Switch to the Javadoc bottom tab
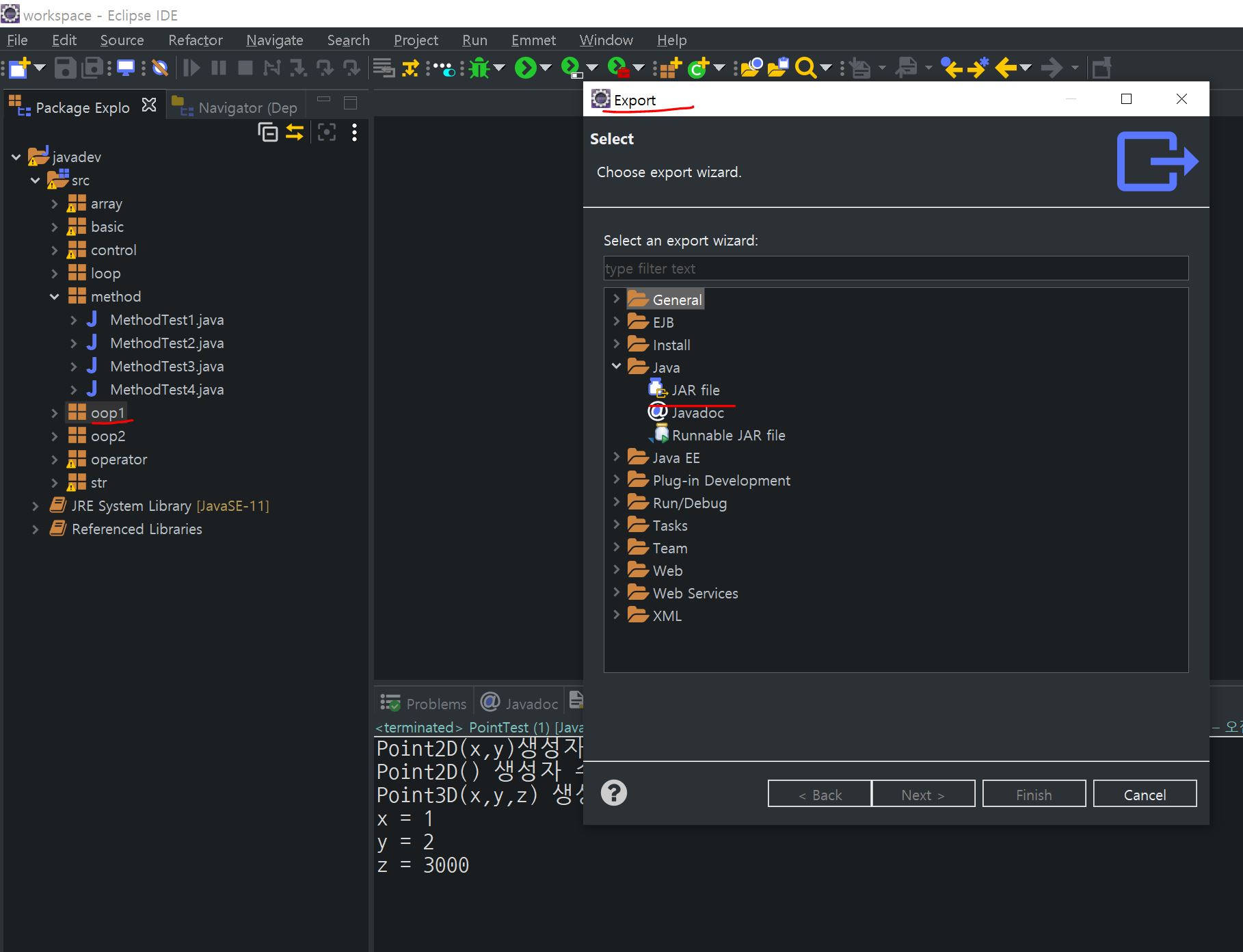Viewport: 1243px width, 952px height. [520, 703]
